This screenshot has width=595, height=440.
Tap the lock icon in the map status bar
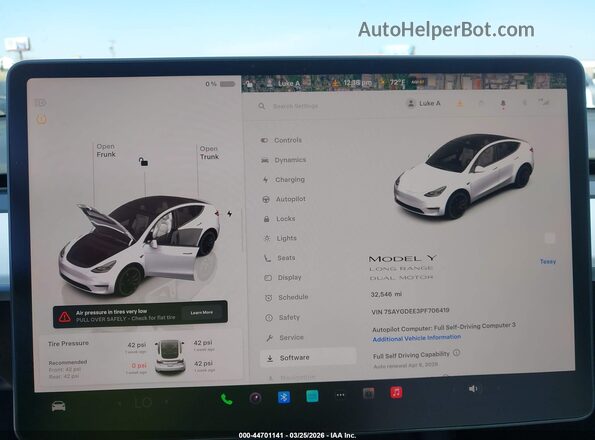(x=249, y=84)
